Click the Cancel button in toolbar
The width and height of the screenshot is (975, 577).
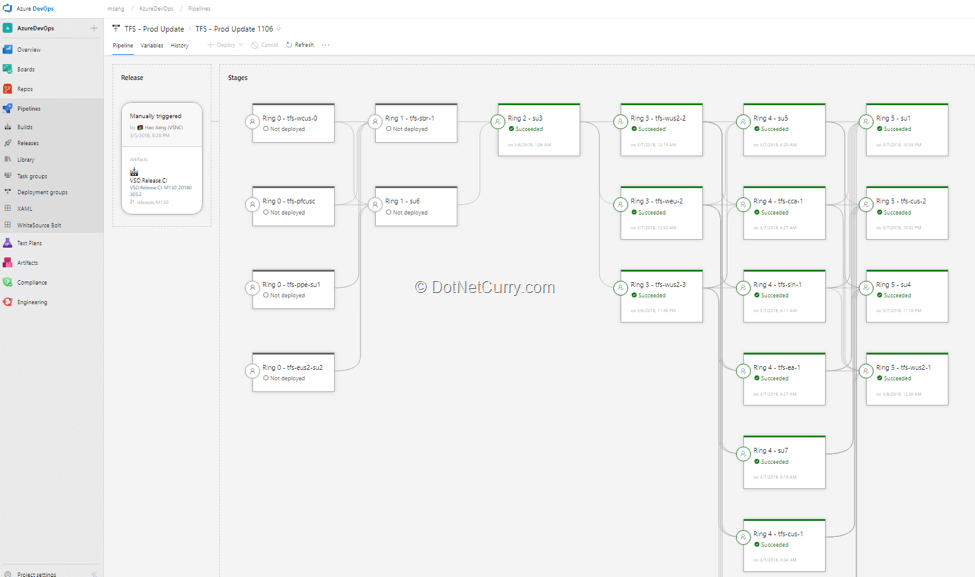coord(265,45)
